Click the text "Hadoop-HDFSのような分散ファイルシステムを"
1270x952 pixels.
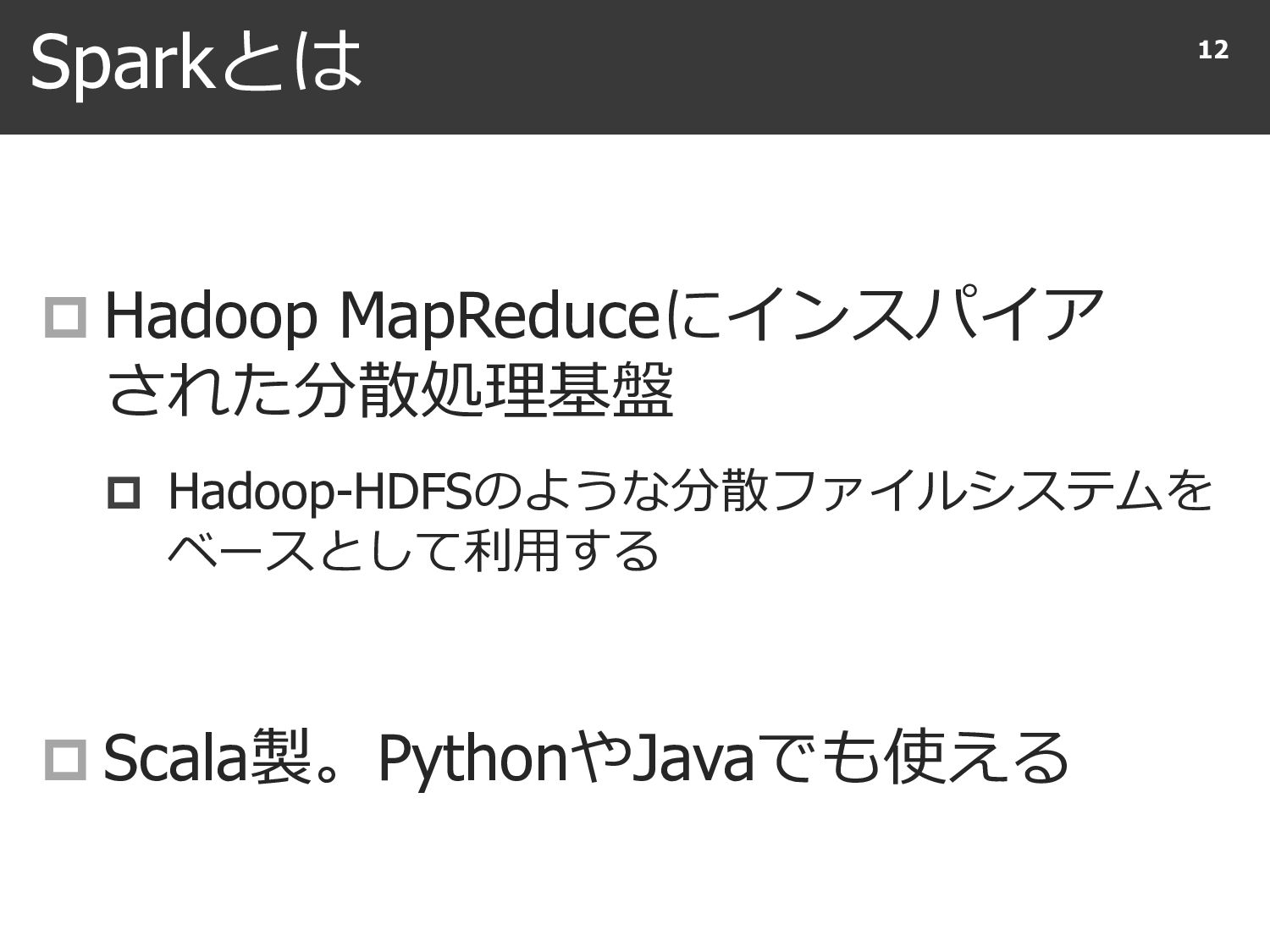pos(690,493)
